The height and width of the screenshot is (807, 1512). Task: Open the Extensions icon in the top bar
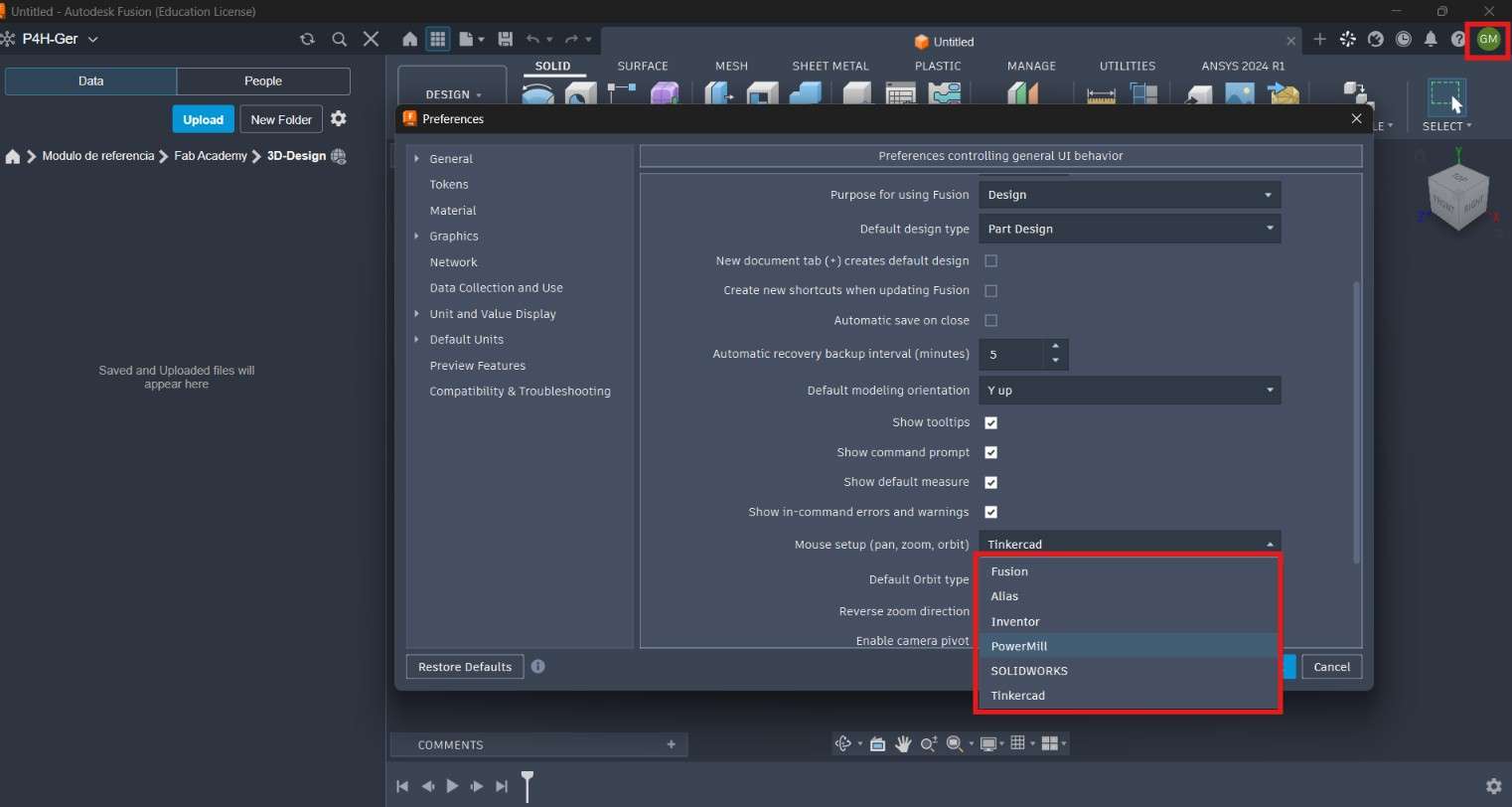coord(1347,39)
